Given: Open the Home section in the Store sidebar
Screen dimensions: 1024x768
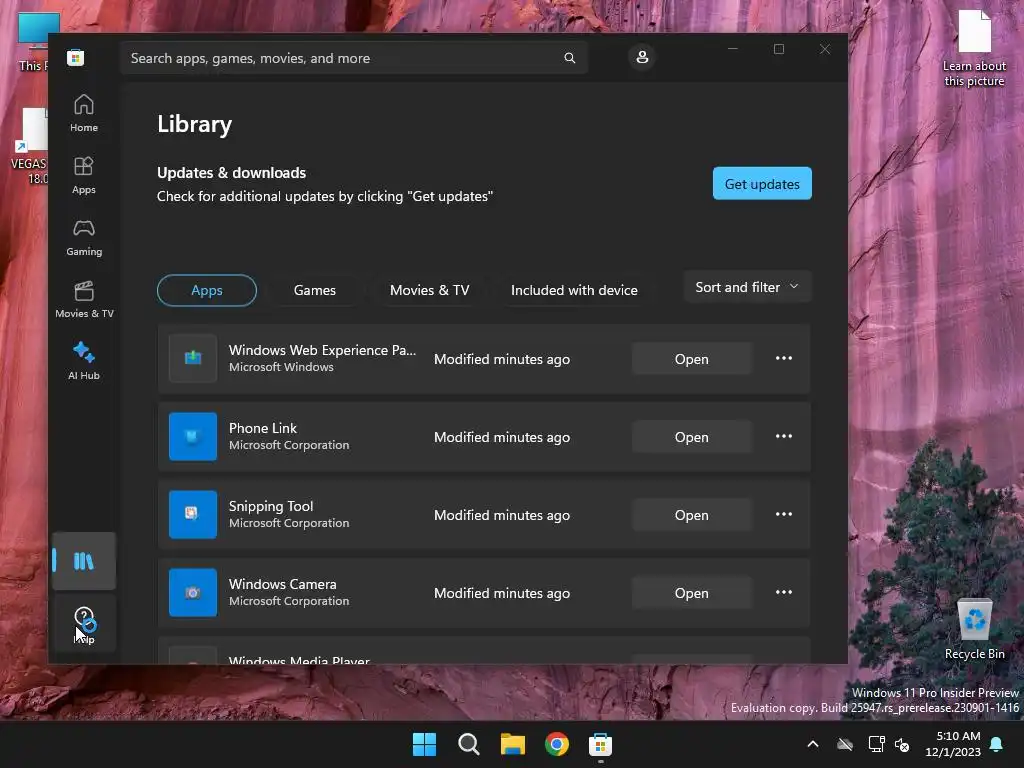Looking at the screenshot, I should [84, 114].
